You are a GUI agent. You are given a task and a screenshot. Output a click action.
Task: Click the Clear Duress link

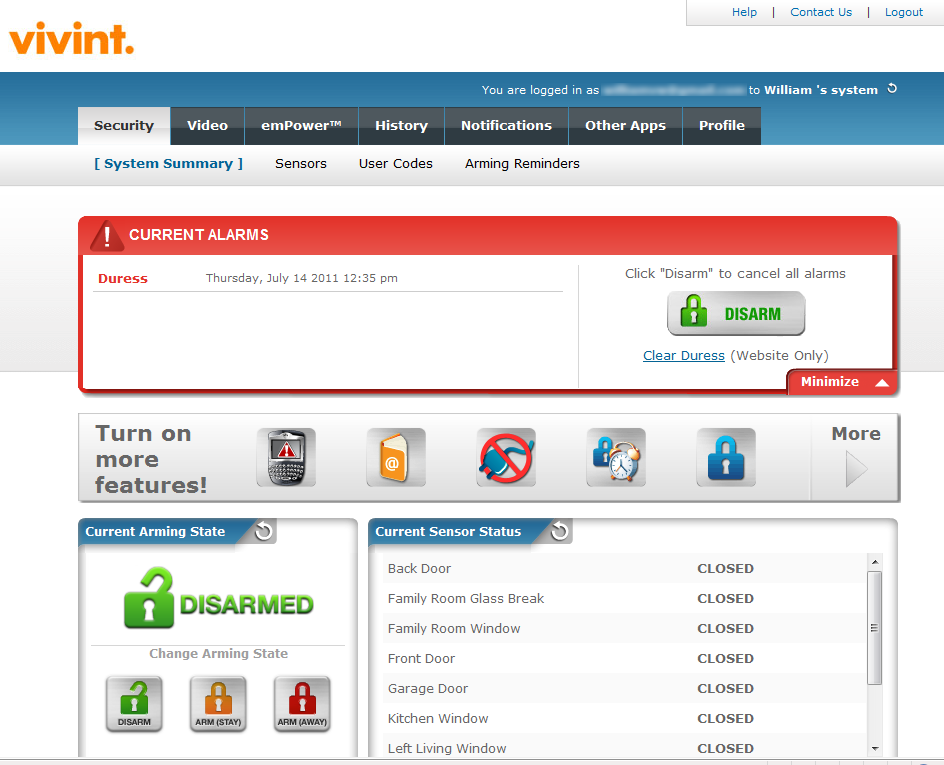tap(684, 356)
